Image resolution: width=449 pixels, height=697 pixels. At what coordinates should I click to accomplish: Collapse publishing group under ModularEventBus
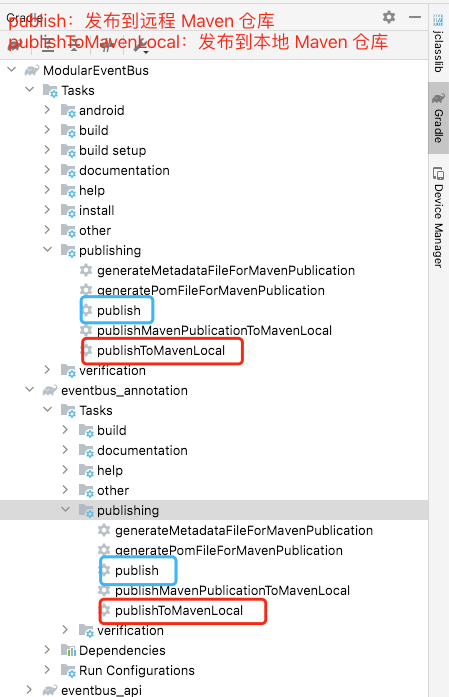(x=48, y=250)
